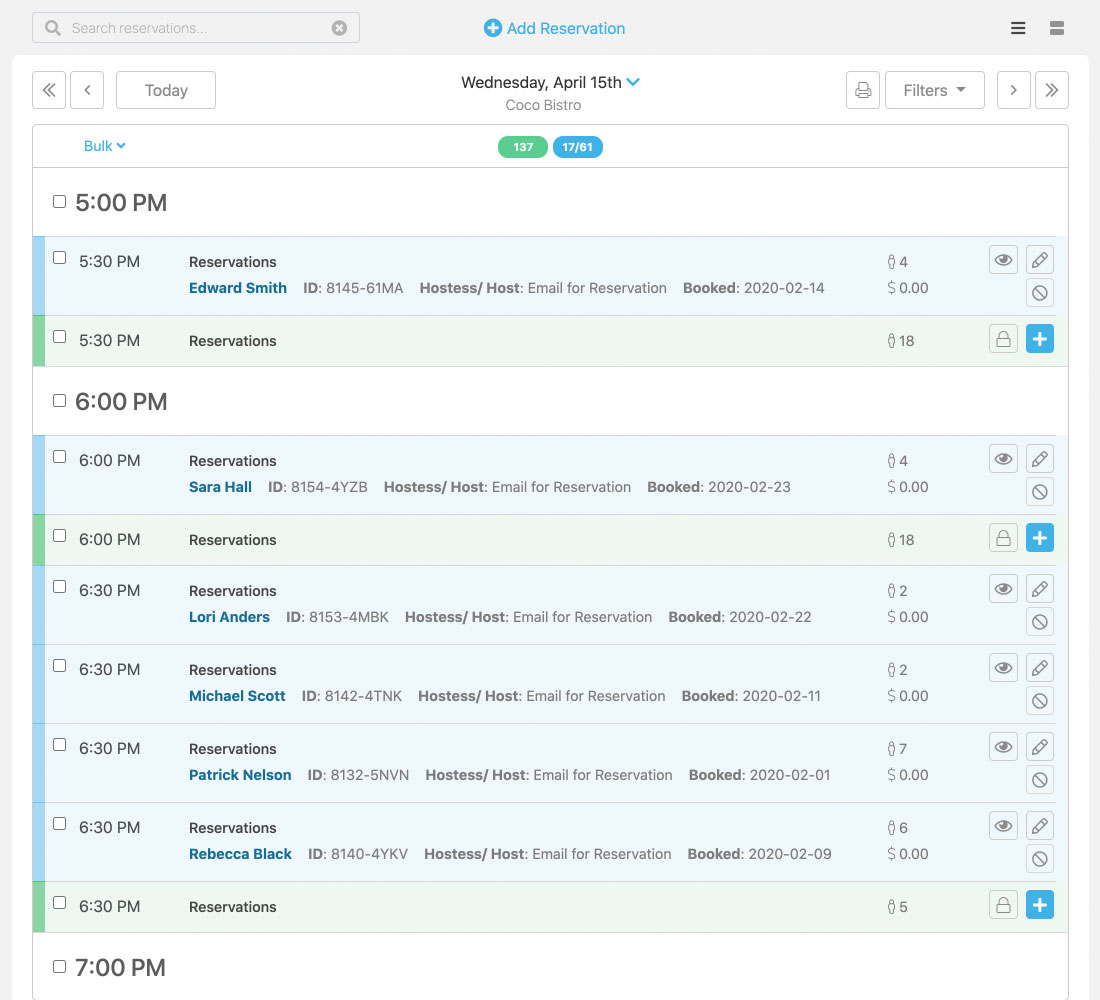
Task: Open the date picker for Wednesday, April 15th
Action: tap(633, 82)
